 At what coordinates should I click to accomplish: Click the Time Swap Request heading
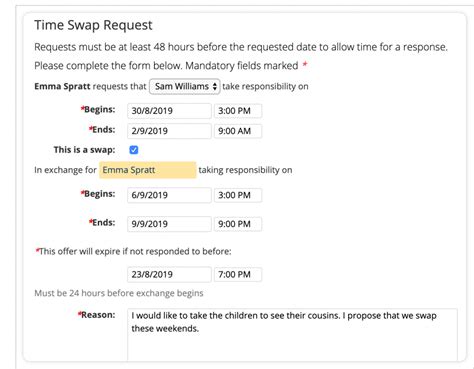[93, 25]
